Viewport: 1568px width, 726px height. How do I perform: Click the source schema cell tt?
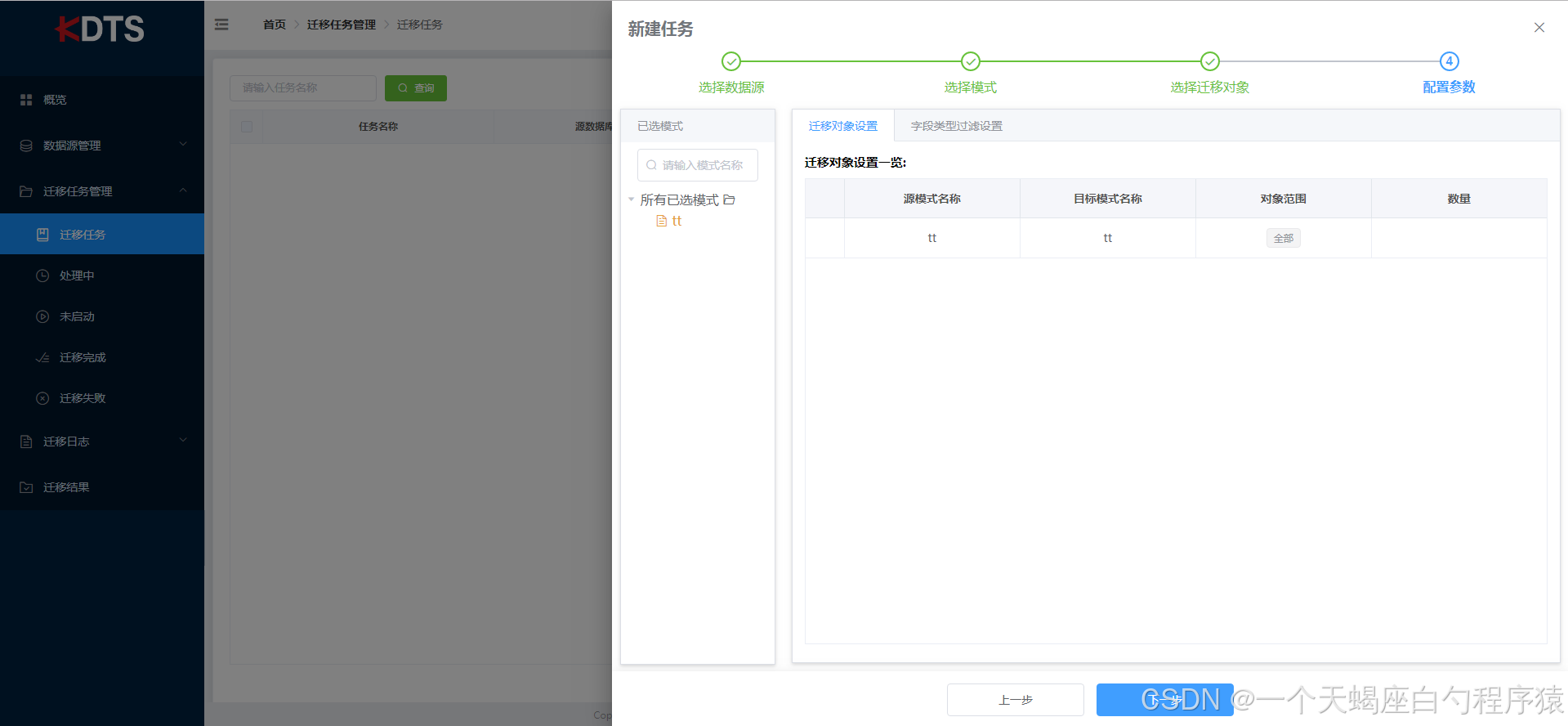click(932, 238)
